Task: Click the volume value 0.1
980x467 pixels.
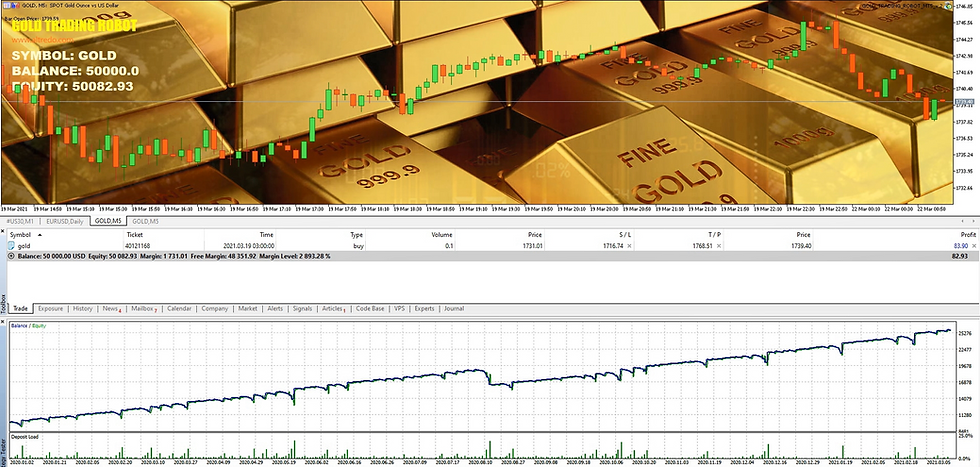Action: [449, 246]
